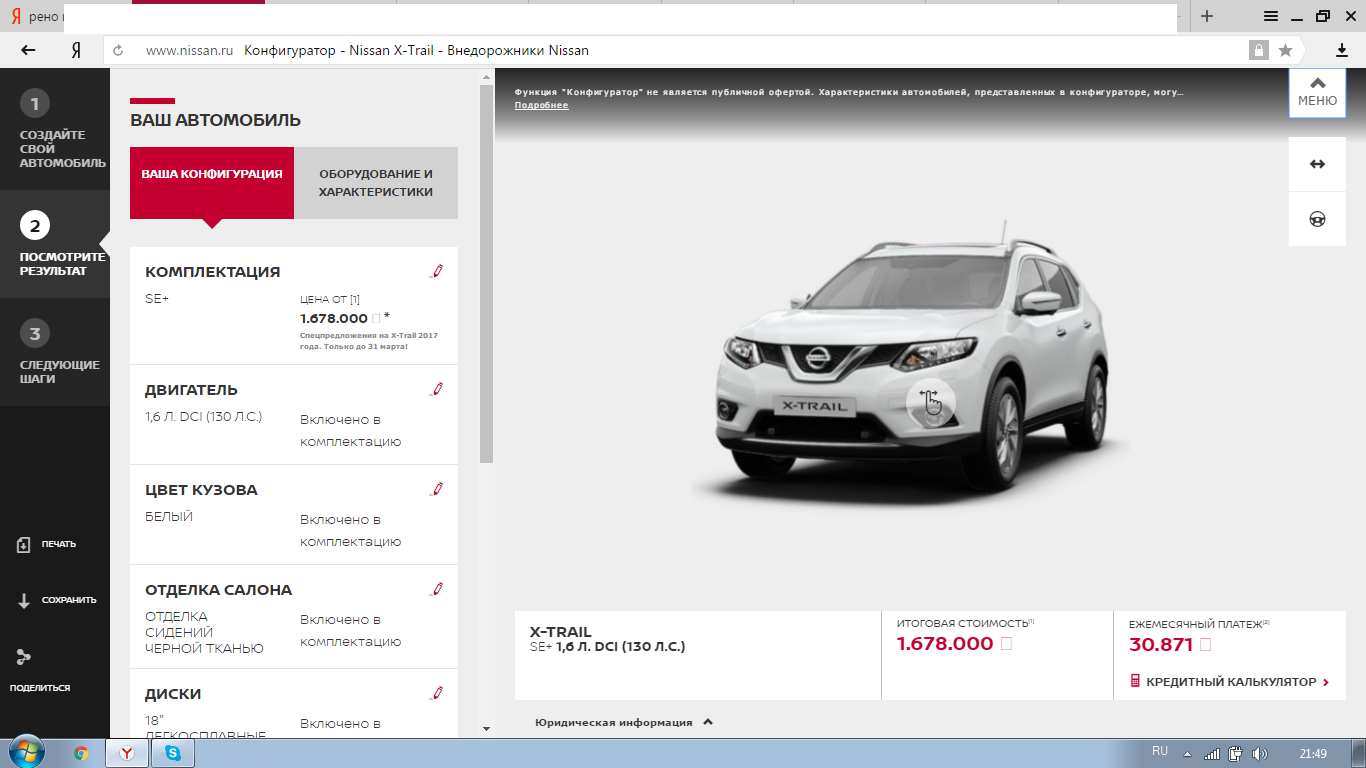Image resolution: width=1366 pixels, height=768 pixels.
Task: Click the address bar padlock icon
Action: point(1257,50)
